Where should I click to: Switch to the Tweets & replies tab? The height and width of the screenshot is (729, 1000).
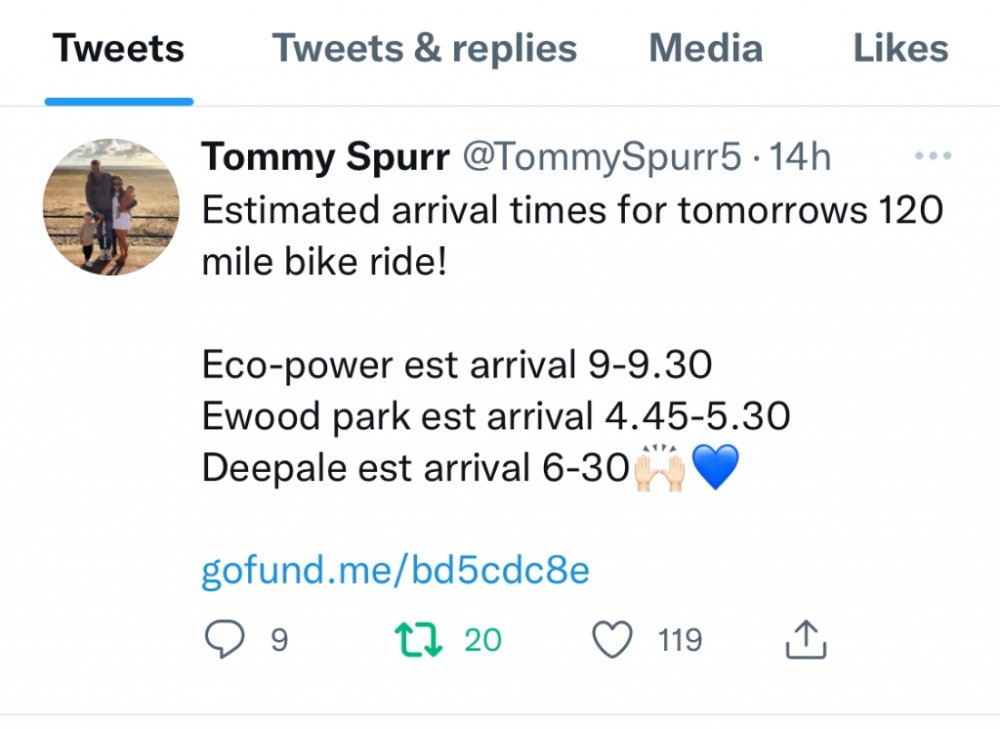(x=425, y=49)
